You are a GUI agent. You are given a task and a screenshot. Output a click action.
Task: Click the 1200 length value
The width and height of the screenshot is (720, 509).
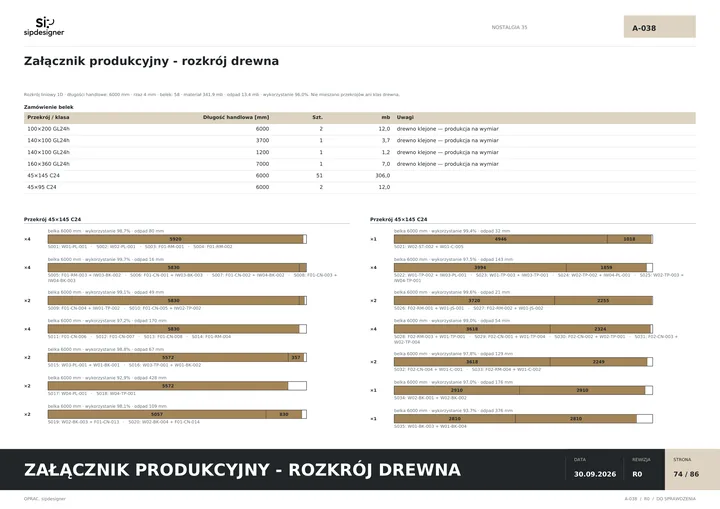(x=263, y=153)
